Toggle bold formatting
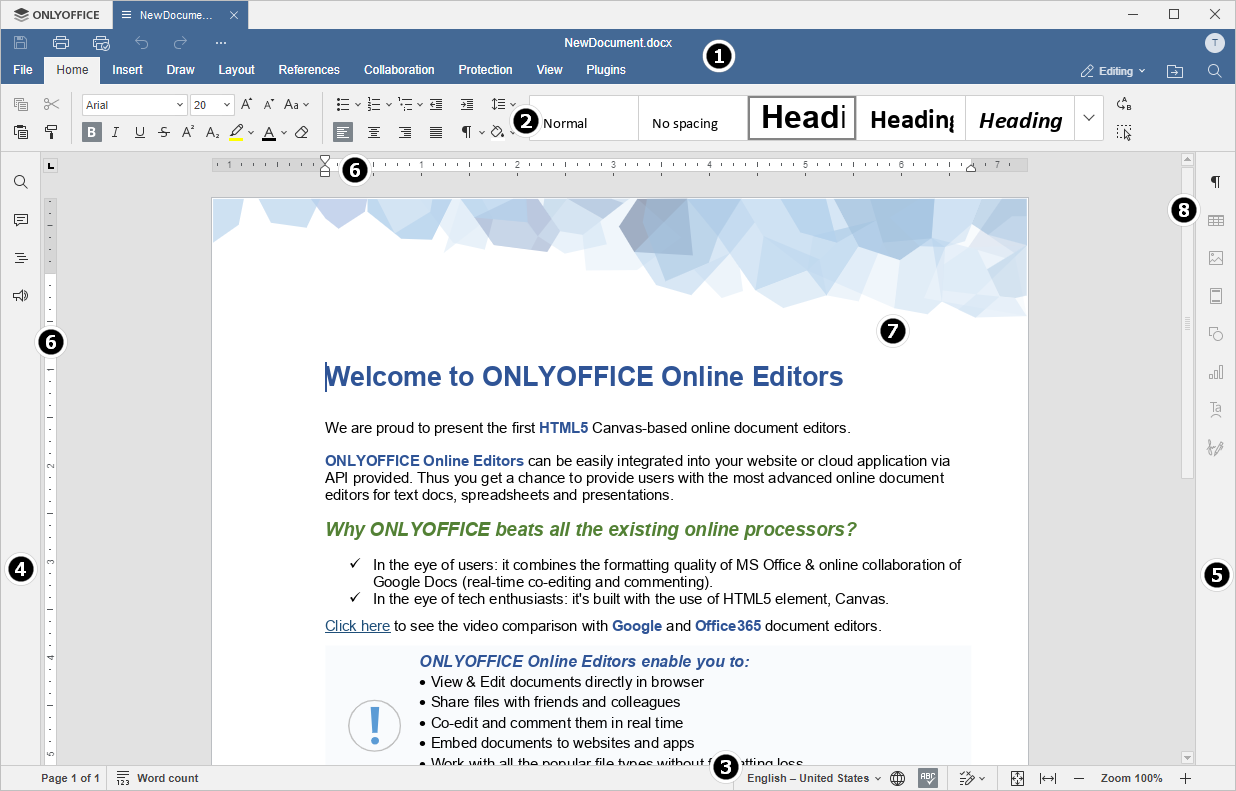 coord(91,131)
